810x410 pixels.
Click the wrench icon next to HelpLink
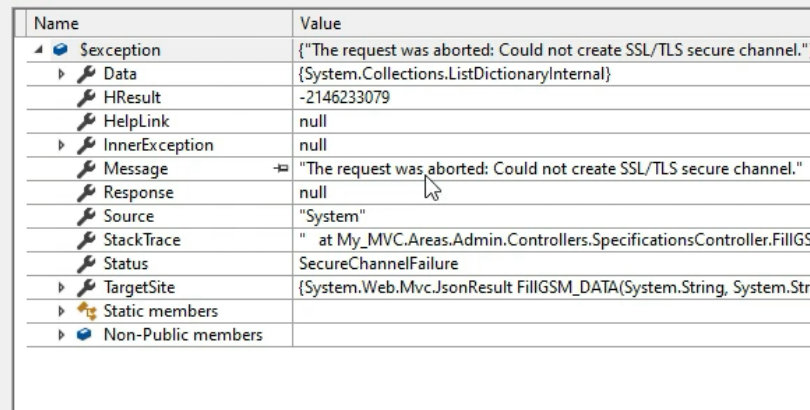pos(86,121)
